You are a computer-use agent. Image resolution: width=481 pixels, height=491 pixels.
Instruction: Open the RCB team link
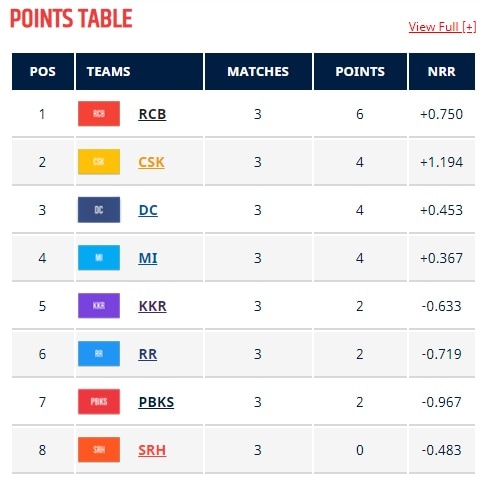point(152,114)
